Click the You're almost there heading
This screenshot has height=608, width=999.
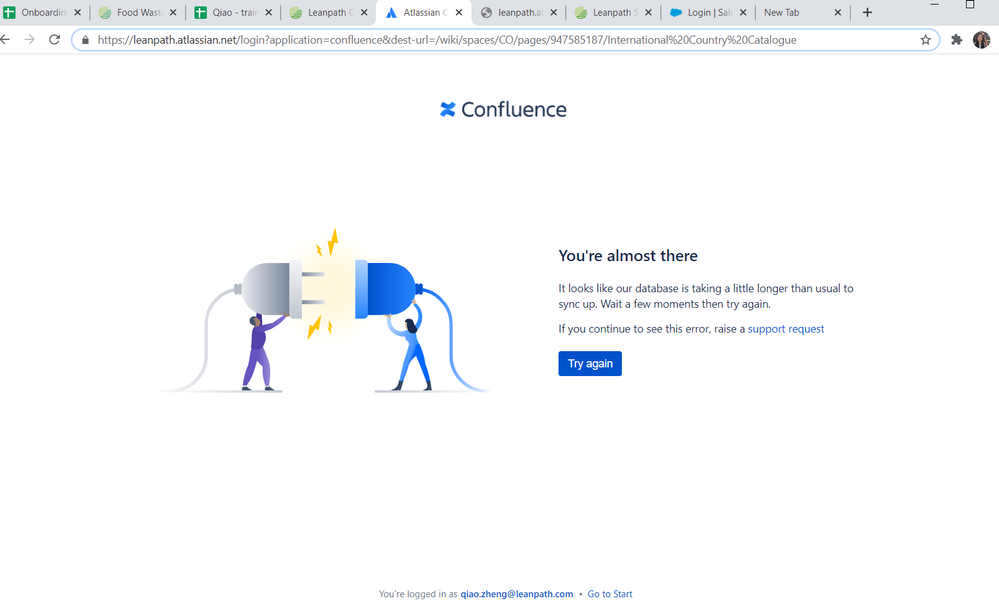click(628, 256)
